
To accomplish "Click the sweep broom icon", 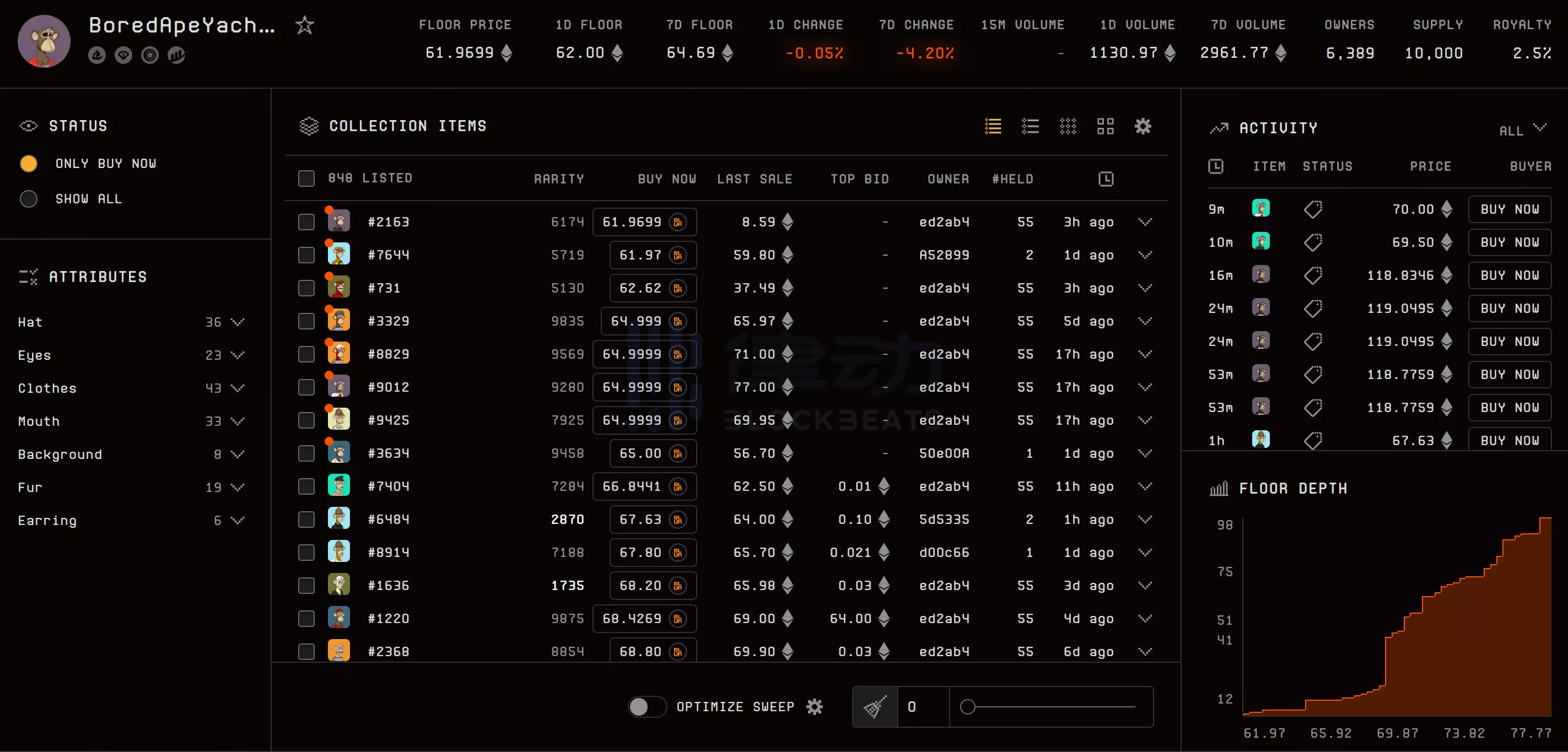I will (875, 707).
